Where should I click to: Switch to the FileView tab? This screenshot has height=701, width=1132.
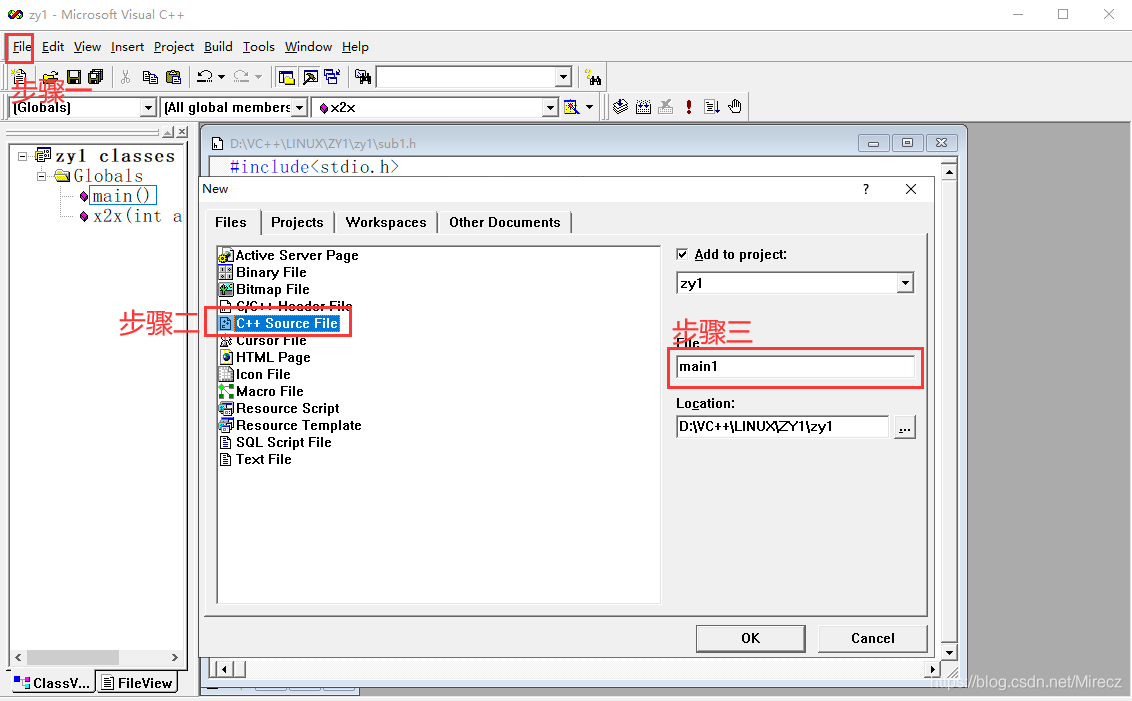click(137, 683)
